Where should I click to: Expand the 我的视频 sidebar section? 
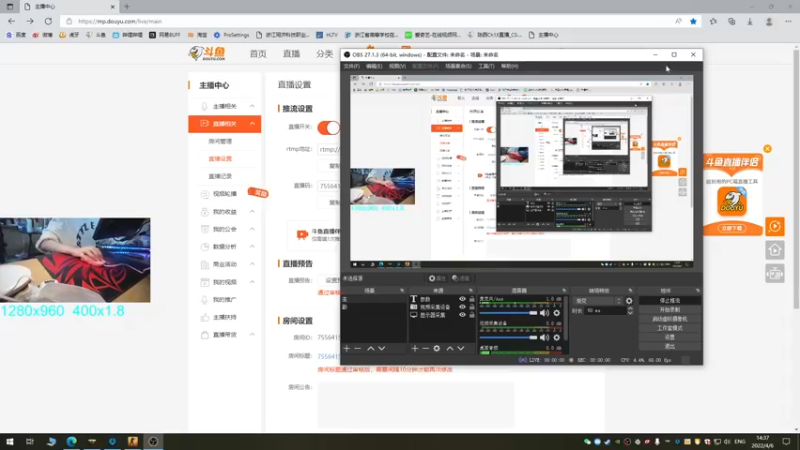[x=252, y=282]
